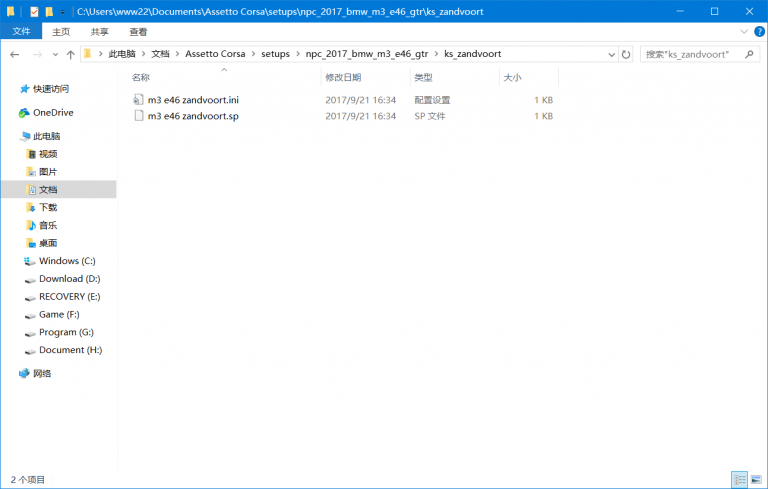Click the search magnifier icon
The height and width of the screenshot is (489, 768).
749,54
